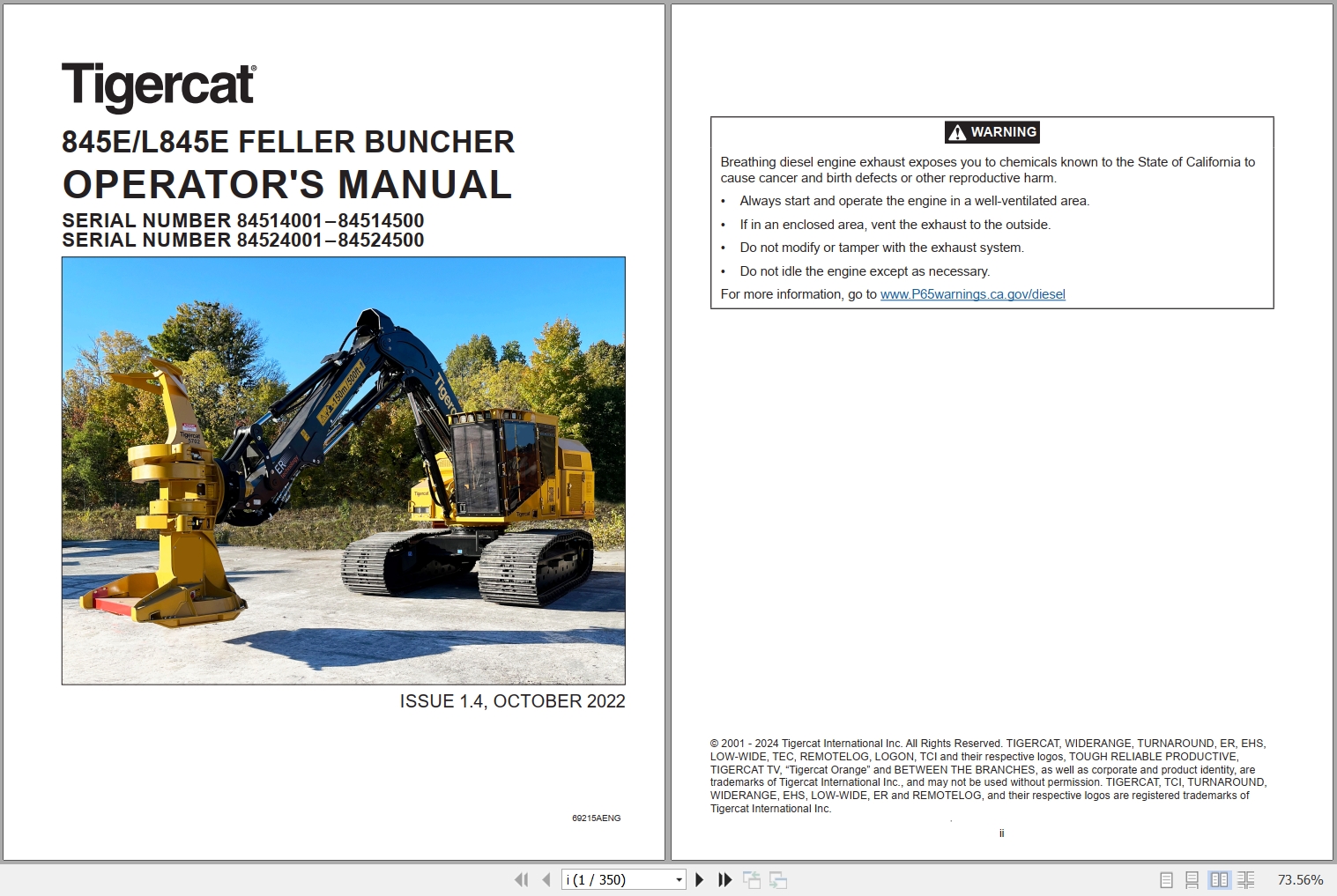Go back to the previous view

(x=754, y=878)
